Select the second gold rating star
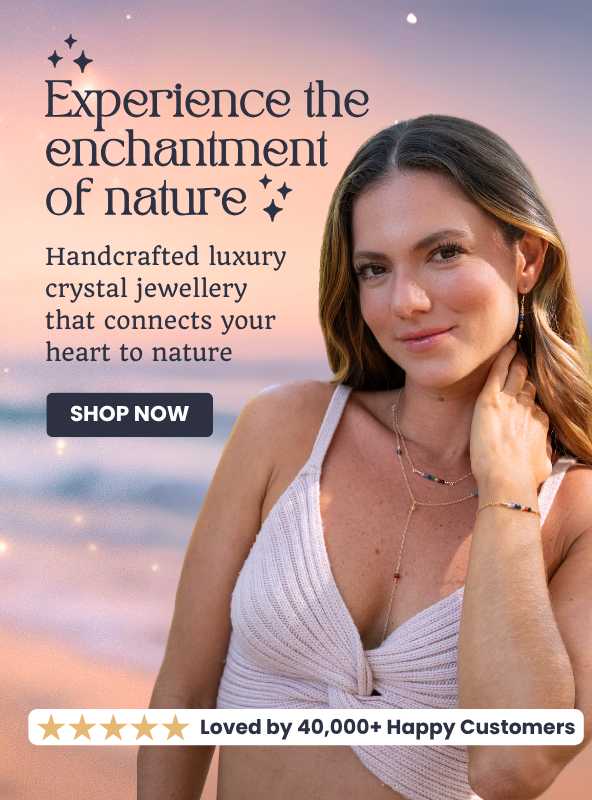This screenshot has width=592, height=800. [82, 727]
